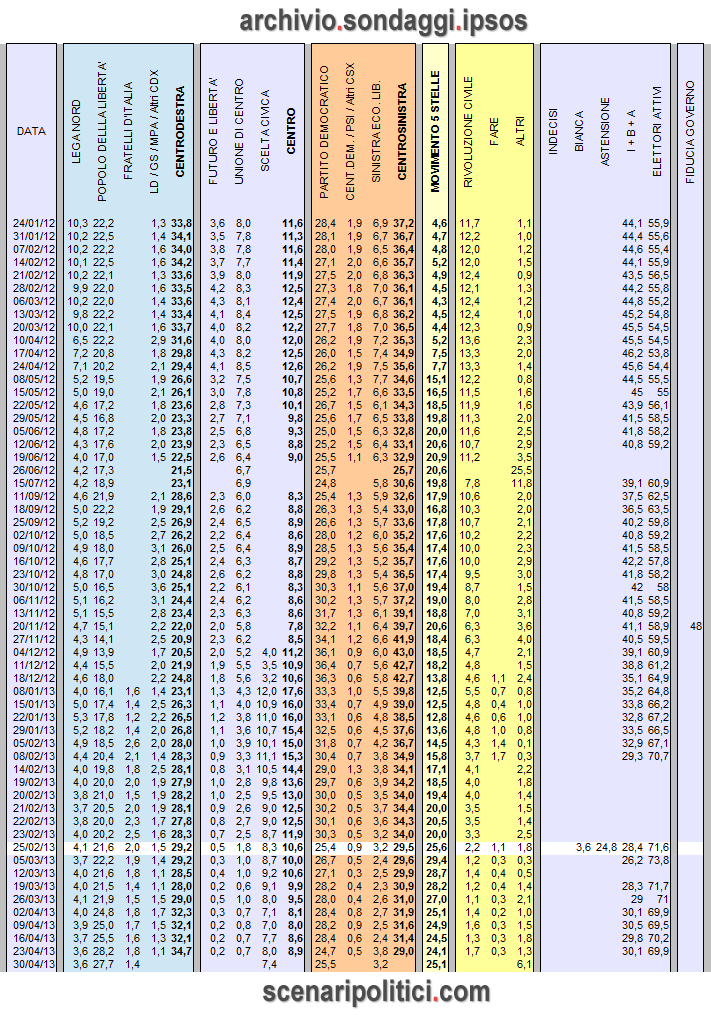Image resolution: width=711 pixels, height=1015 pixels.
Task: Select the FIDUCIA GOVERNO column header
Action: [x=690, y=132]
